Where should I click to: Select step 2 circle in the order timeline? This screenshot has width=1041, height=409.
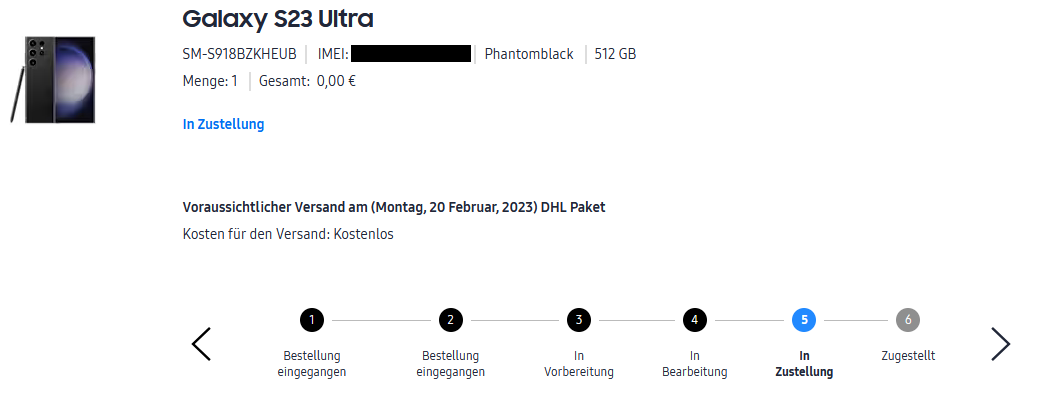pos(451,320)
